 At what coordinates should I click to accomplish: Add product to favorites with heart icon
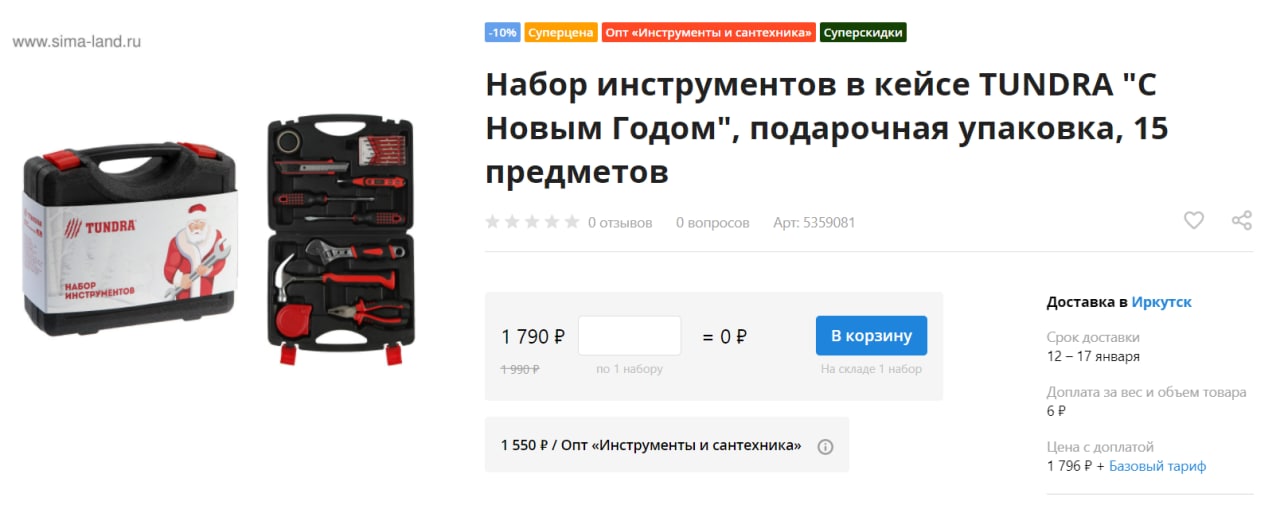[x=1194, y=221]
